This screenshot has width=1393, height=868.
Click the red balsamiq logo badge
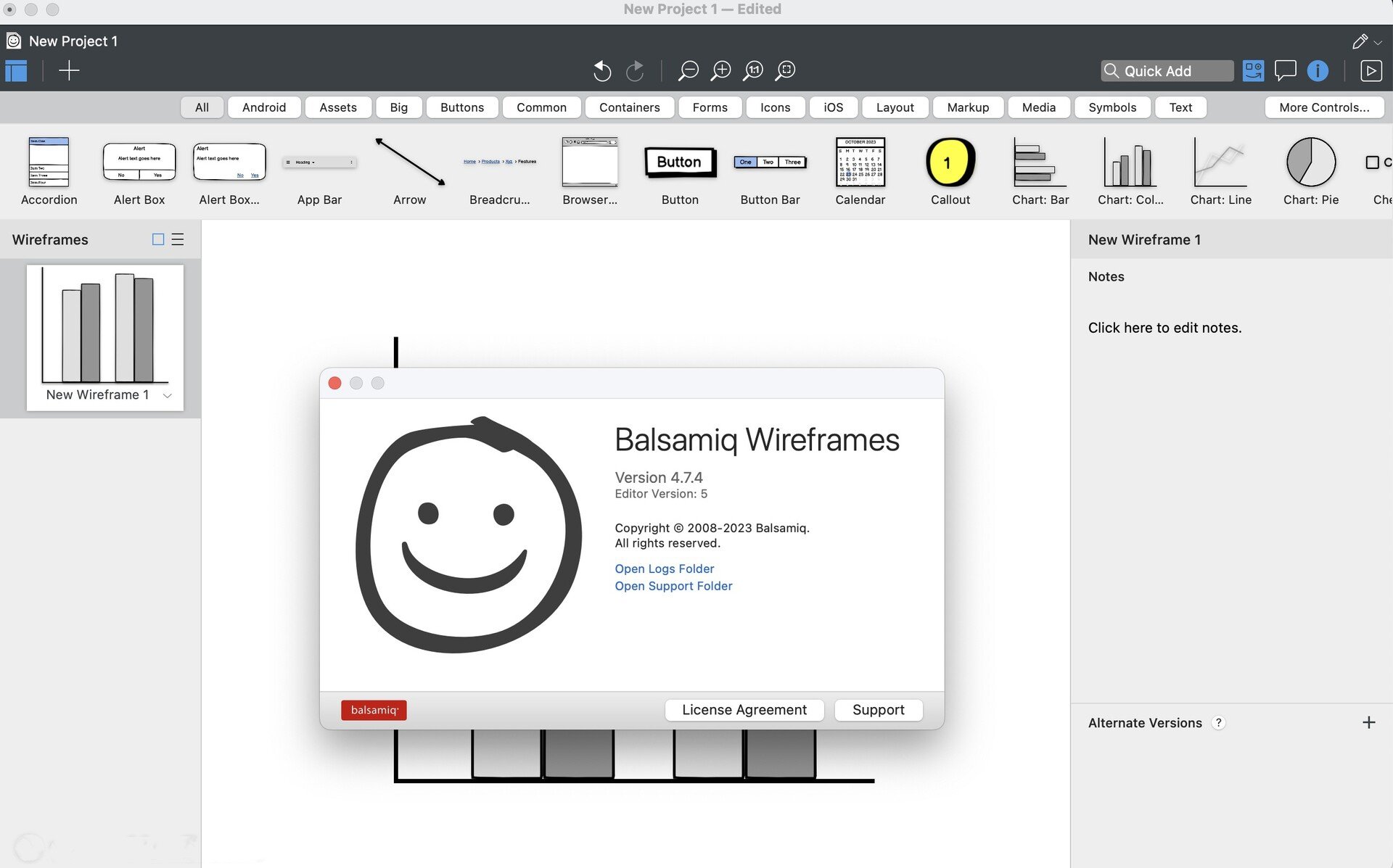(x=374, y=710)
